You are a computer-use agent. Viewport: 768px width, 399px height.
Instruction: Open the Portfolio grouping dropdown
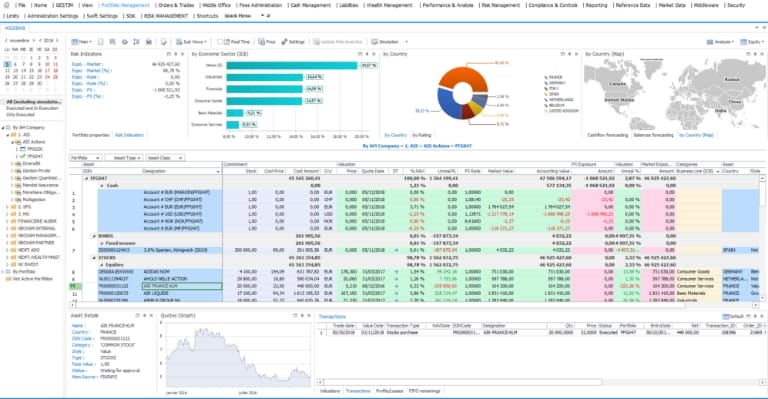(x=85, y=158)
